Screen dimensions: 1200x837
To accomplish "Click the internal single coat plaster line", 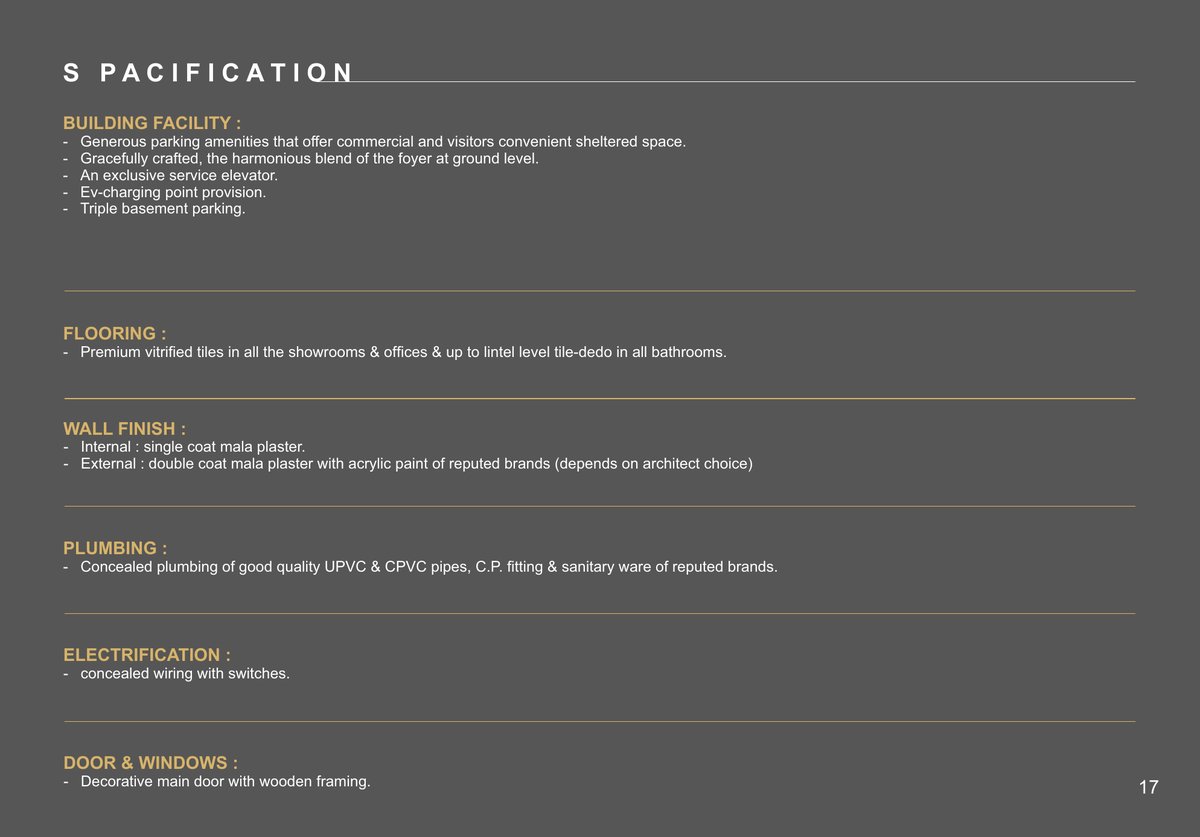I will (x=192, y=447).
